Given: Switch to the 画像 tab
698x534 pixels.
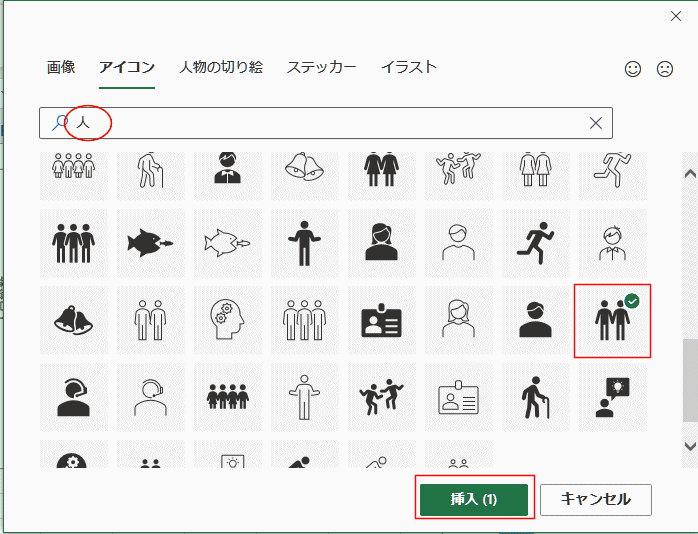Looking at the screenshot, I should point(61,67).
